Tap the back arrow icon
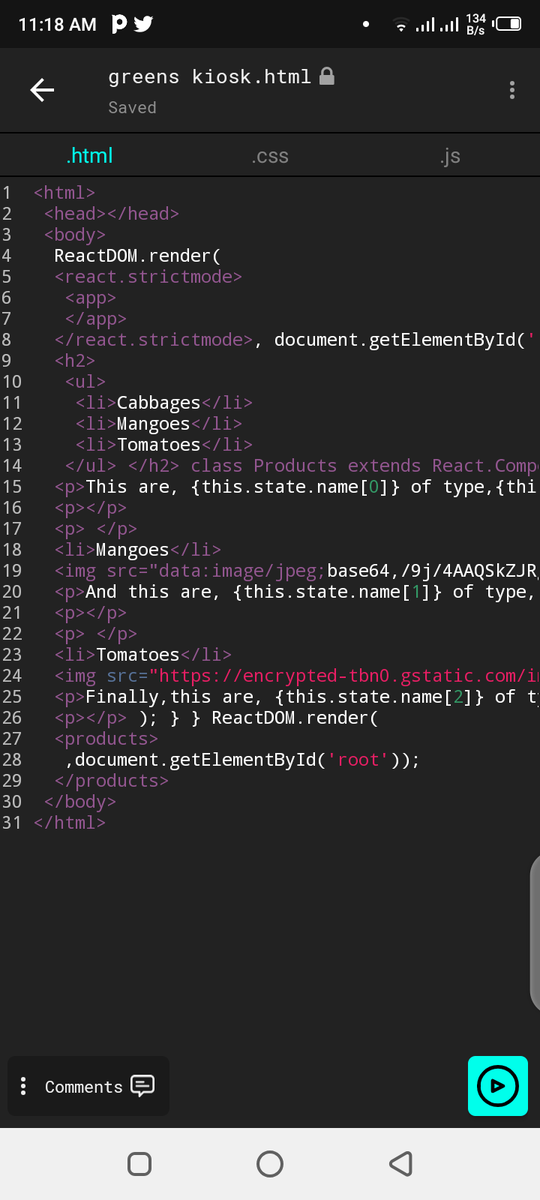Screen dimensions: 540x1200 (42, 90)
